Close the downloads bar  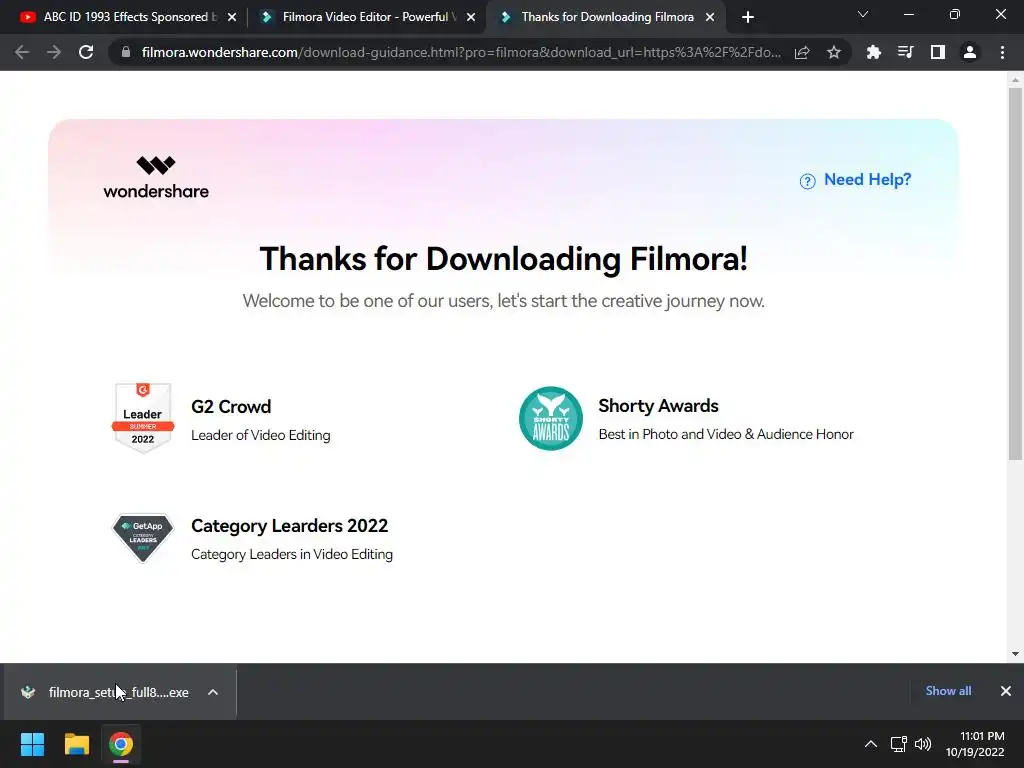(x=1006, y=691)
